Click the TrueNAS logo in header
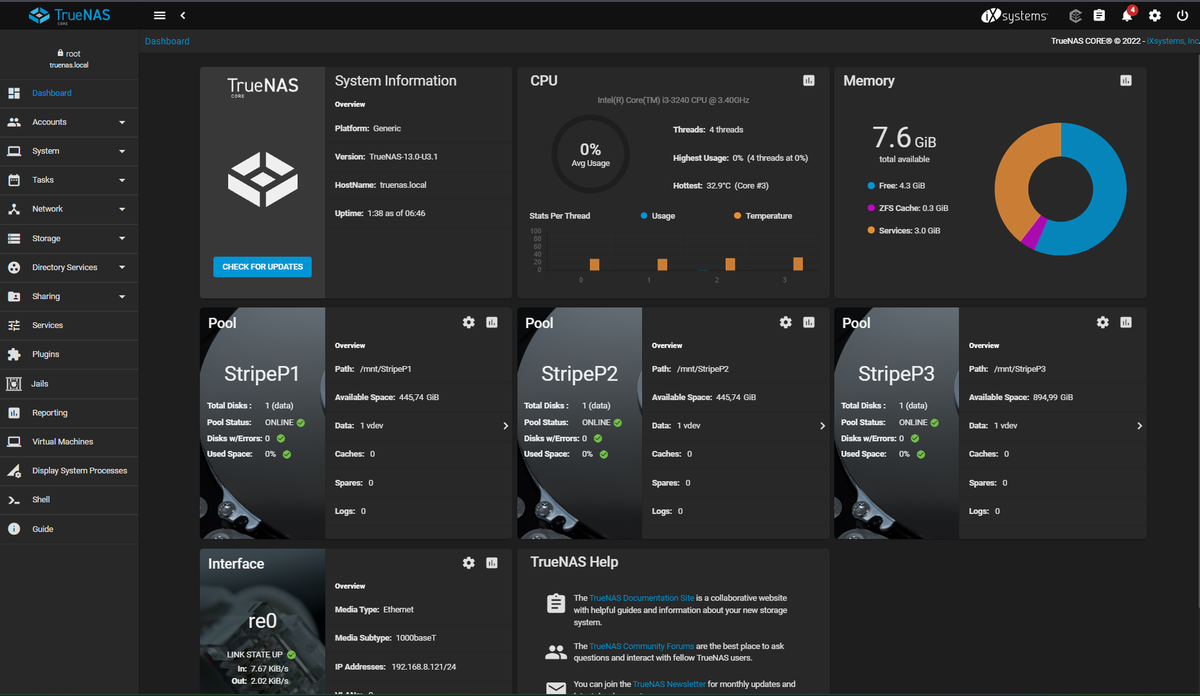The width and height of the screenshot is (1200, 696). point(68,16)
